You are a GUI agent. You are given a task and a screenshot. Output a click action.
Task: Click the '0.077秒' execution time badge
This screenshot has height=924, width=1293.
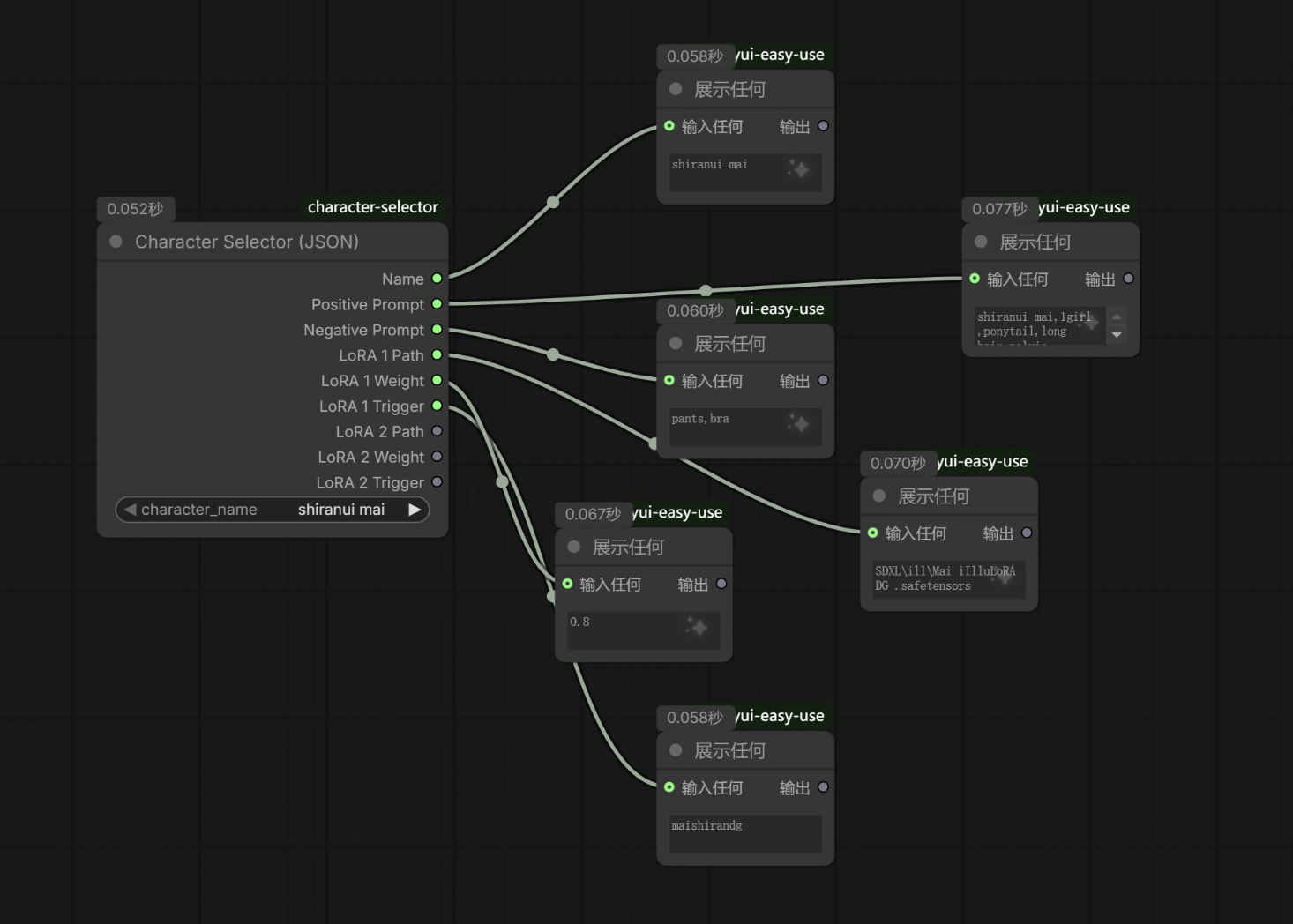click(x=999, y=209)
